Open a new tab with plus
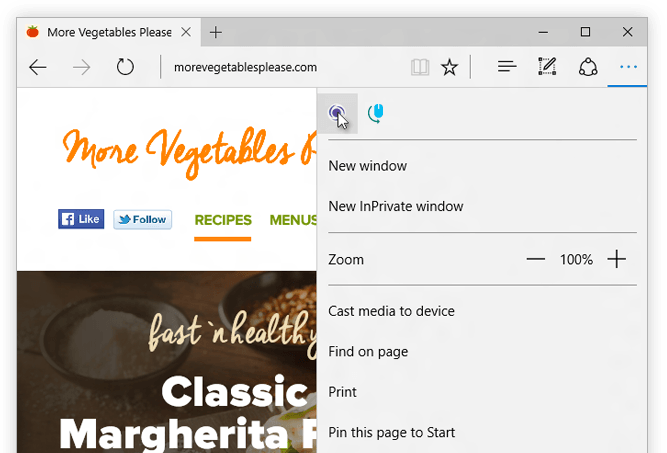 coord(216,32)
